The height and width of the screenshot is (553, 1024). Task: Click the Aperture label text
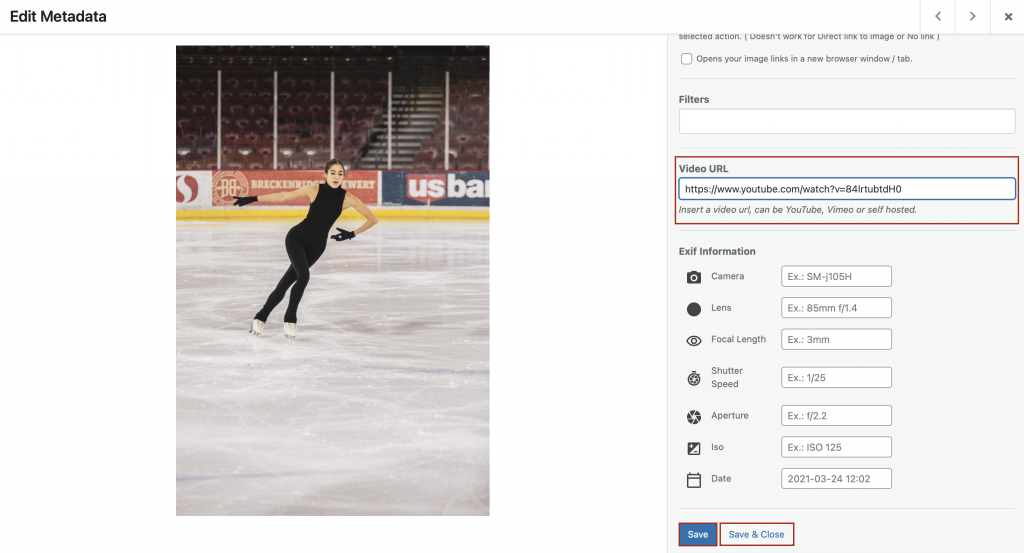729,415
